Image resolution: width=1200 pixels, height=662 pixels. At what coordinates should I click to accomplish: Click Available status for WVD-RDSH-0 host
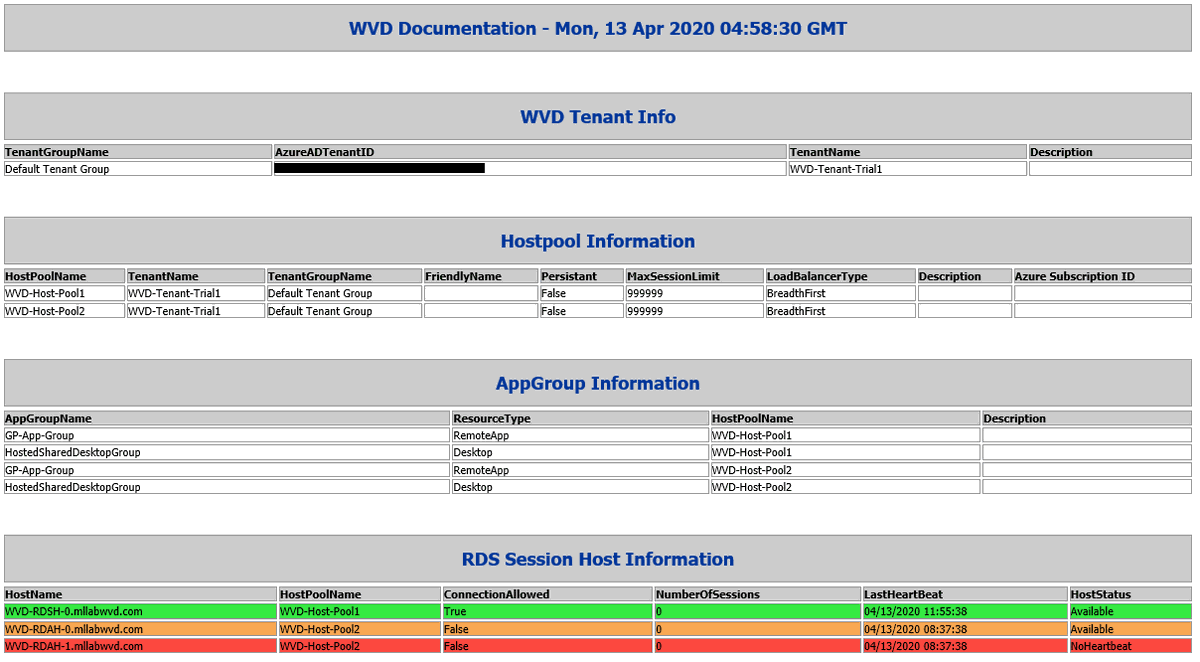1130,611
